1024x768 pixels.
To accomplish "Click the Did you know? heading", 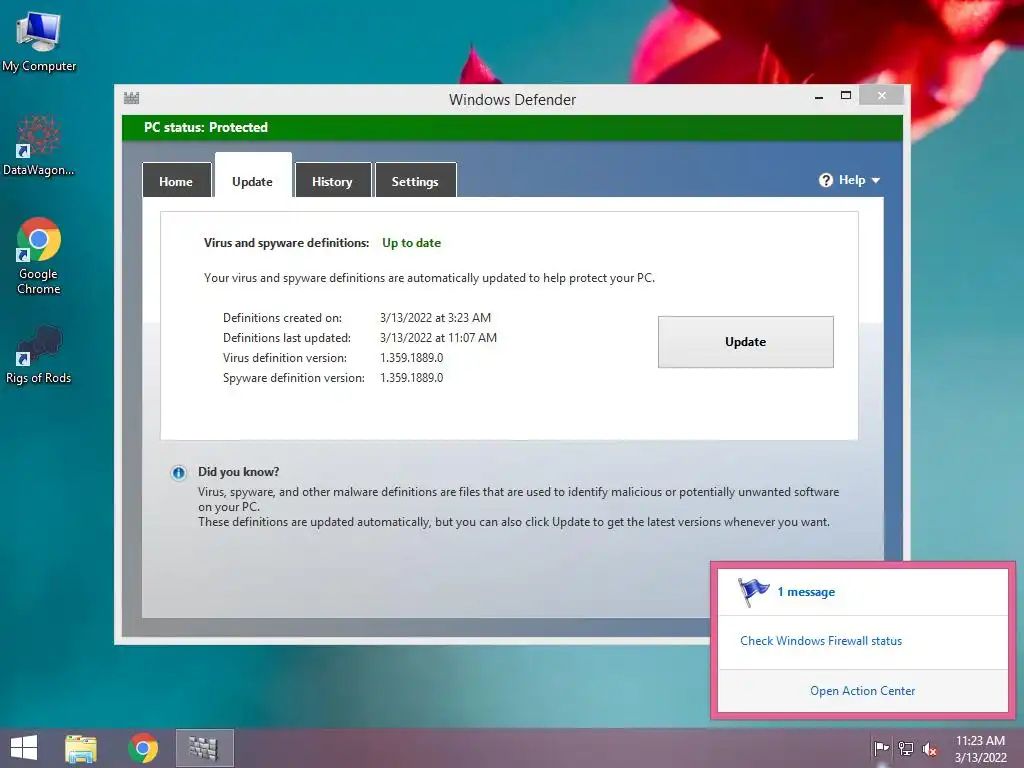I will (238, 472).
